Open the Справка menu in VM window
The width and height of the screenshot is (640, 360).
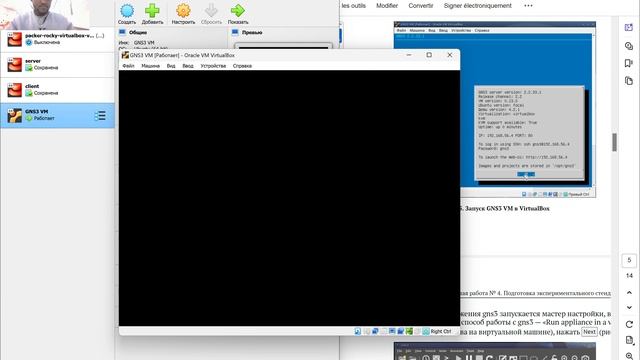(242, 66)
